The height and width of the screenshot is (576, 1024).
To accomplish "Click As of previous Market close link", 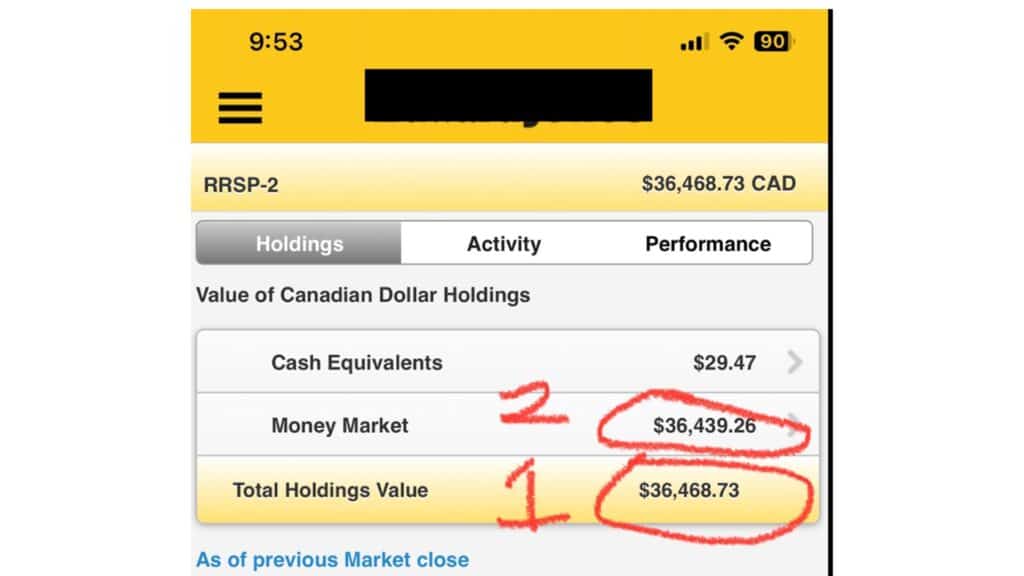I will [332, 560].
